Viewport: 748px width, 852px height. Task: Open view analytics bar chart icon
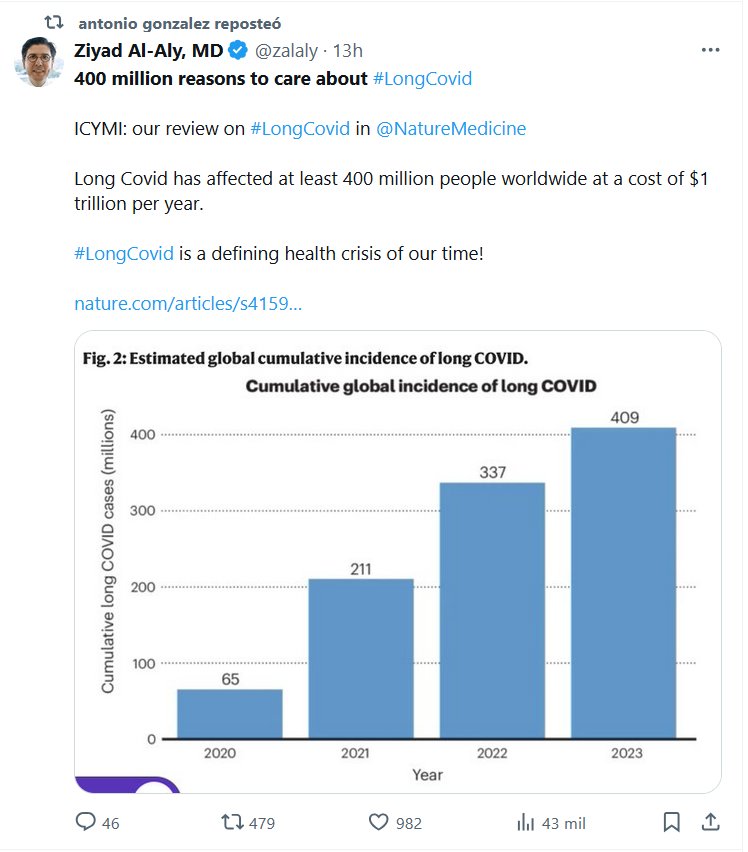coord(526,823)
